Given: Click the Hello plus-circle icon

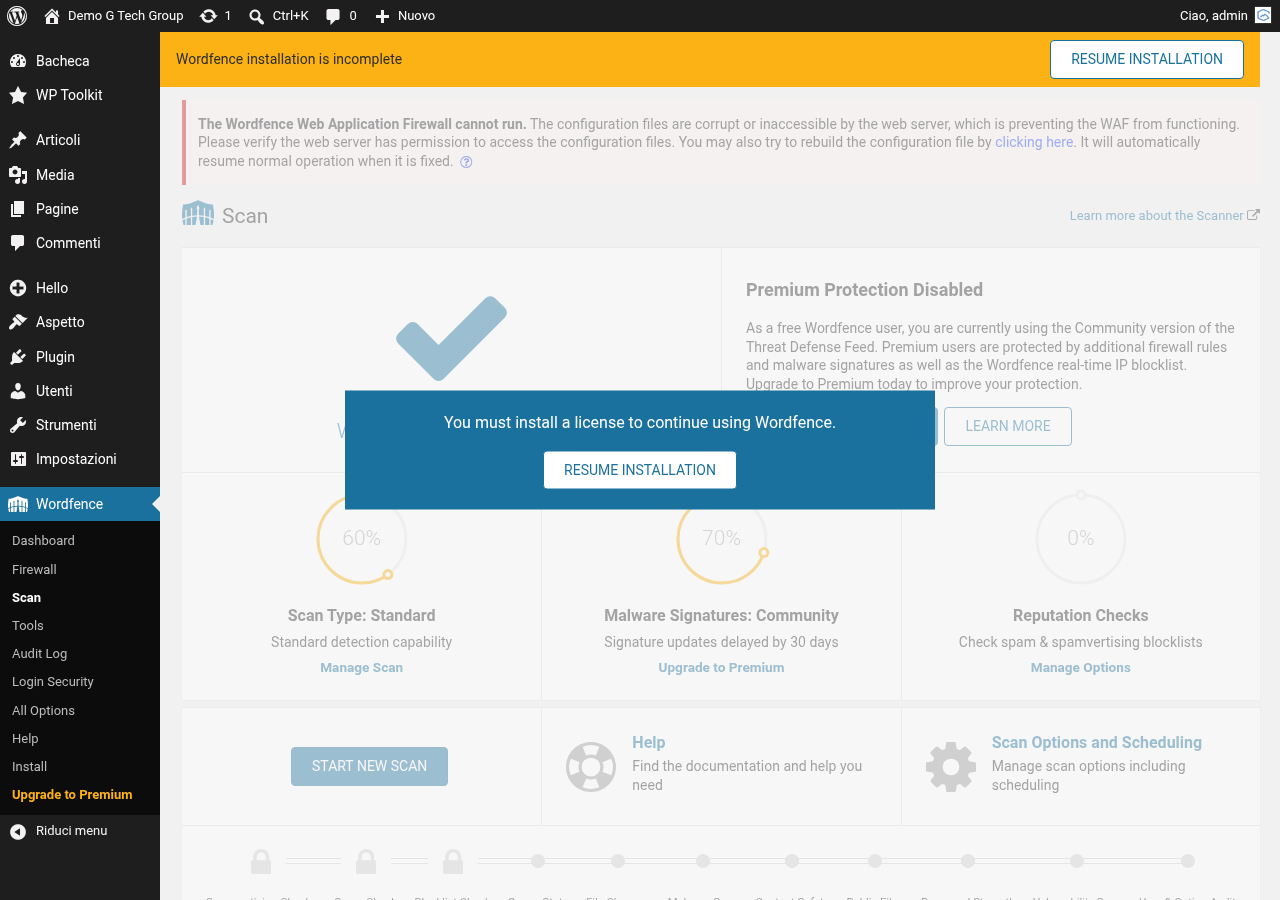Looking at the screenshot, I should click(x=18, y=288).
